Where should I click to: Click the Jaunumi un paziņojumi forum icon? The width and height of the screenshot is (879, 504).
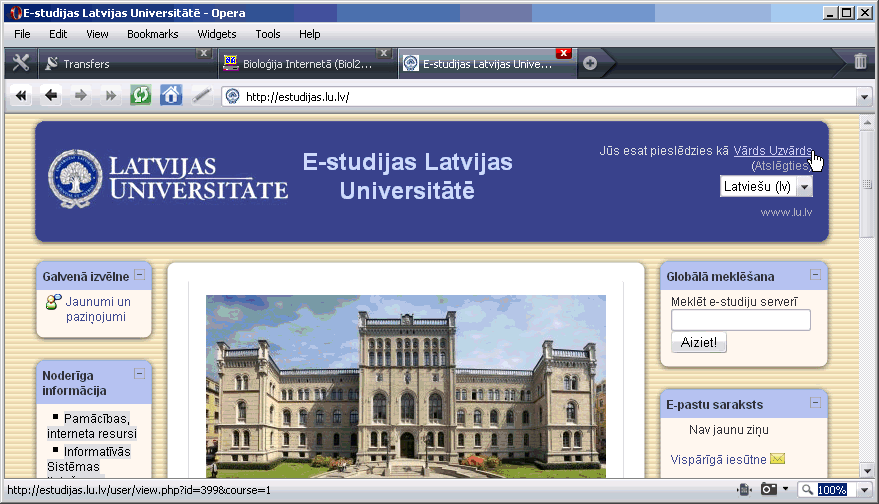53,302
